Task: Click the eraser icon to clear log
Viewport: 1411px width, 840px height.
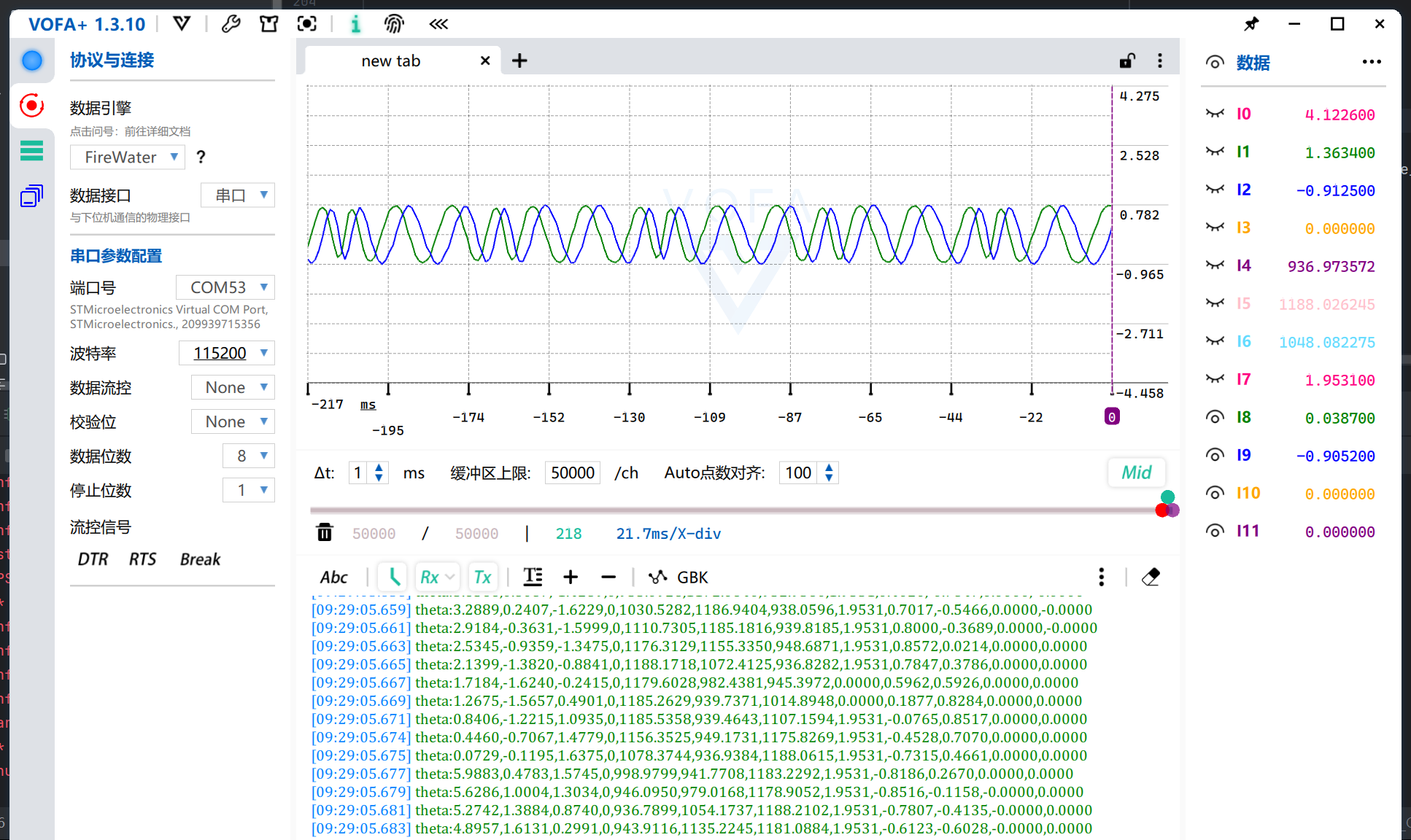Action: tap(1151, 577)
